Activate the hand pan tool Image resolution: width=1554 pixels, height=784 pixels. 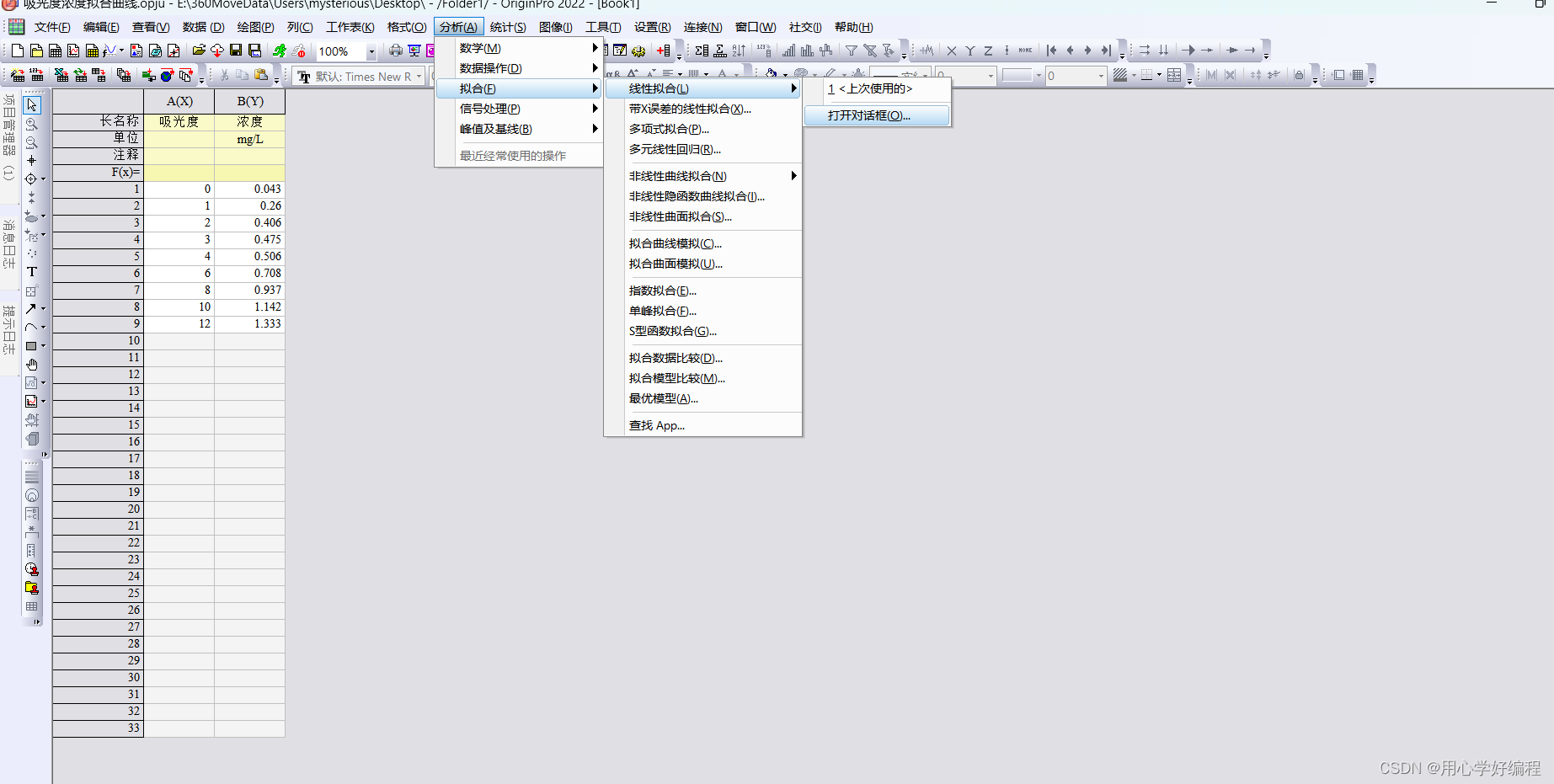[32, 365]
